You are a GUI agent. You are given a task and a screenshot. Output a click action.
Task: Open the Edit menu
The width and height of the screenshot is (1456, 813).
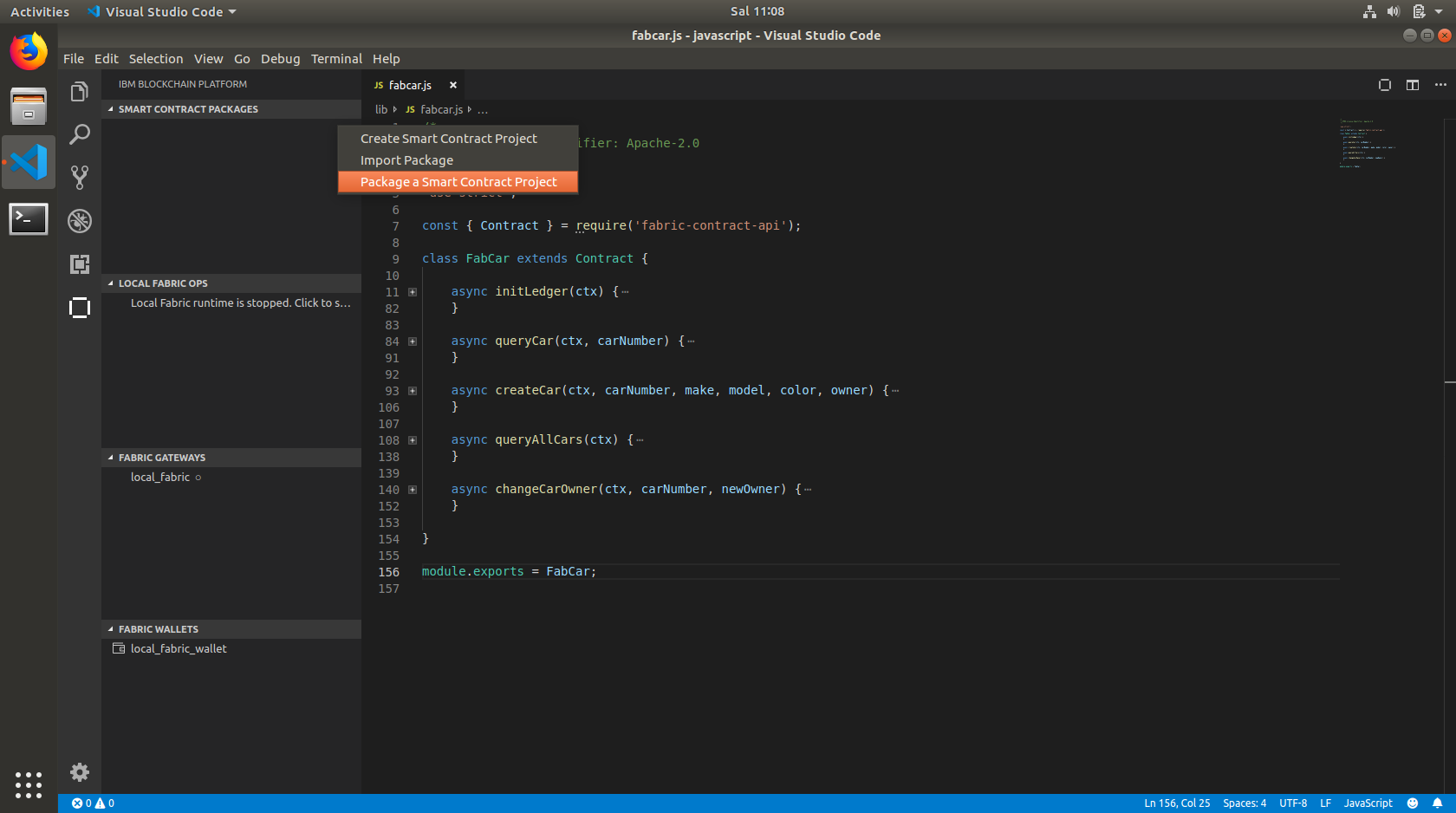click(107, 59)
